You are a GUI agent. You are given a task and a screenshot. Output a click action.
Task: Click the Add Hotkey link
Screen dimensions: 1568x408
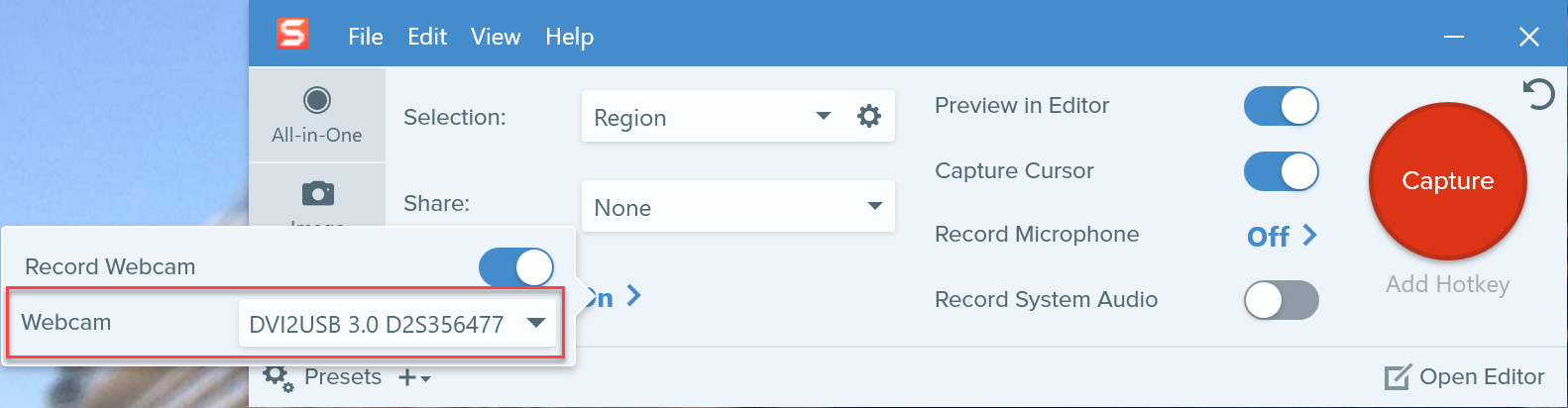tap(1447, 285)
